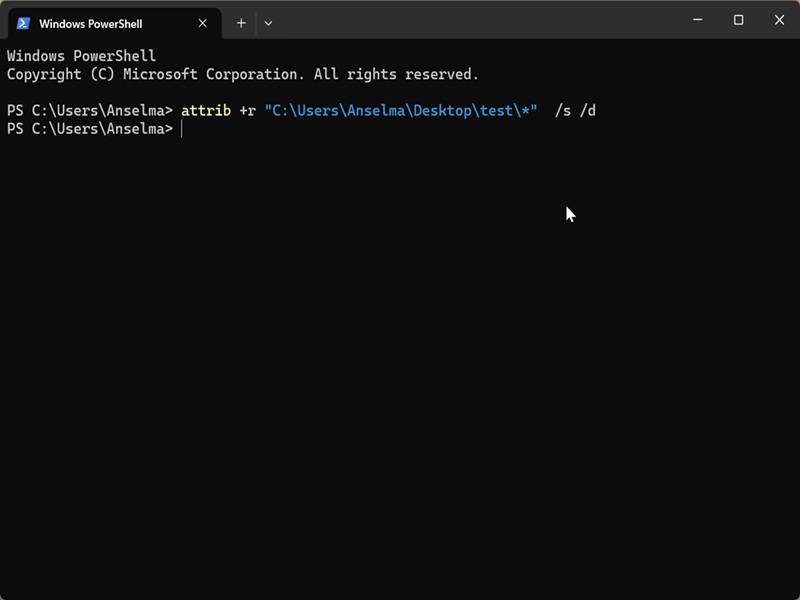This screenshot has width=800, height=600.
Task: Close the terminal window
Action: point(779,20)
